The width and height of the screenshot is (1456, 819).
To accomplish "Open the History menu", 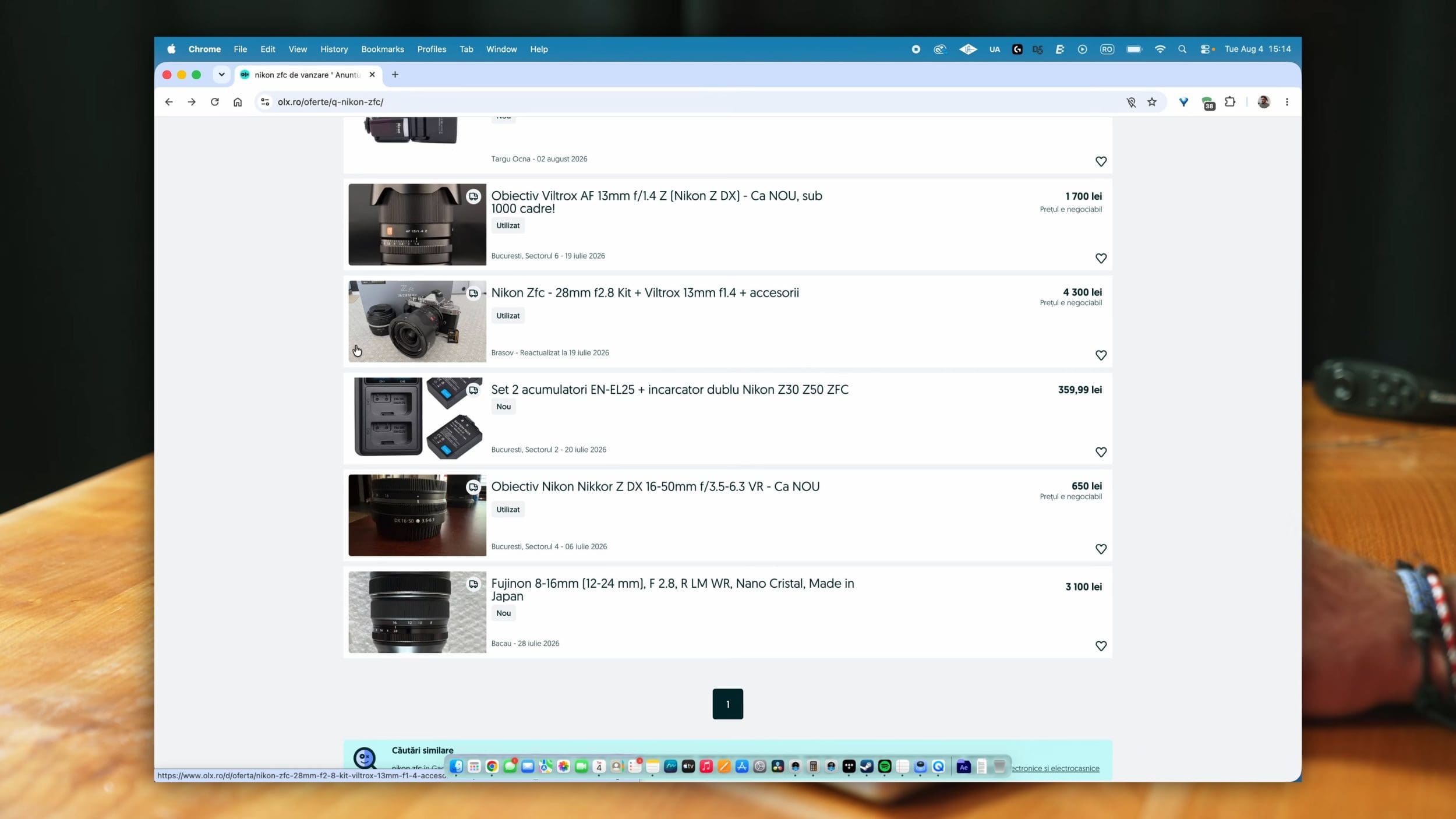I will tap(334, 50).
